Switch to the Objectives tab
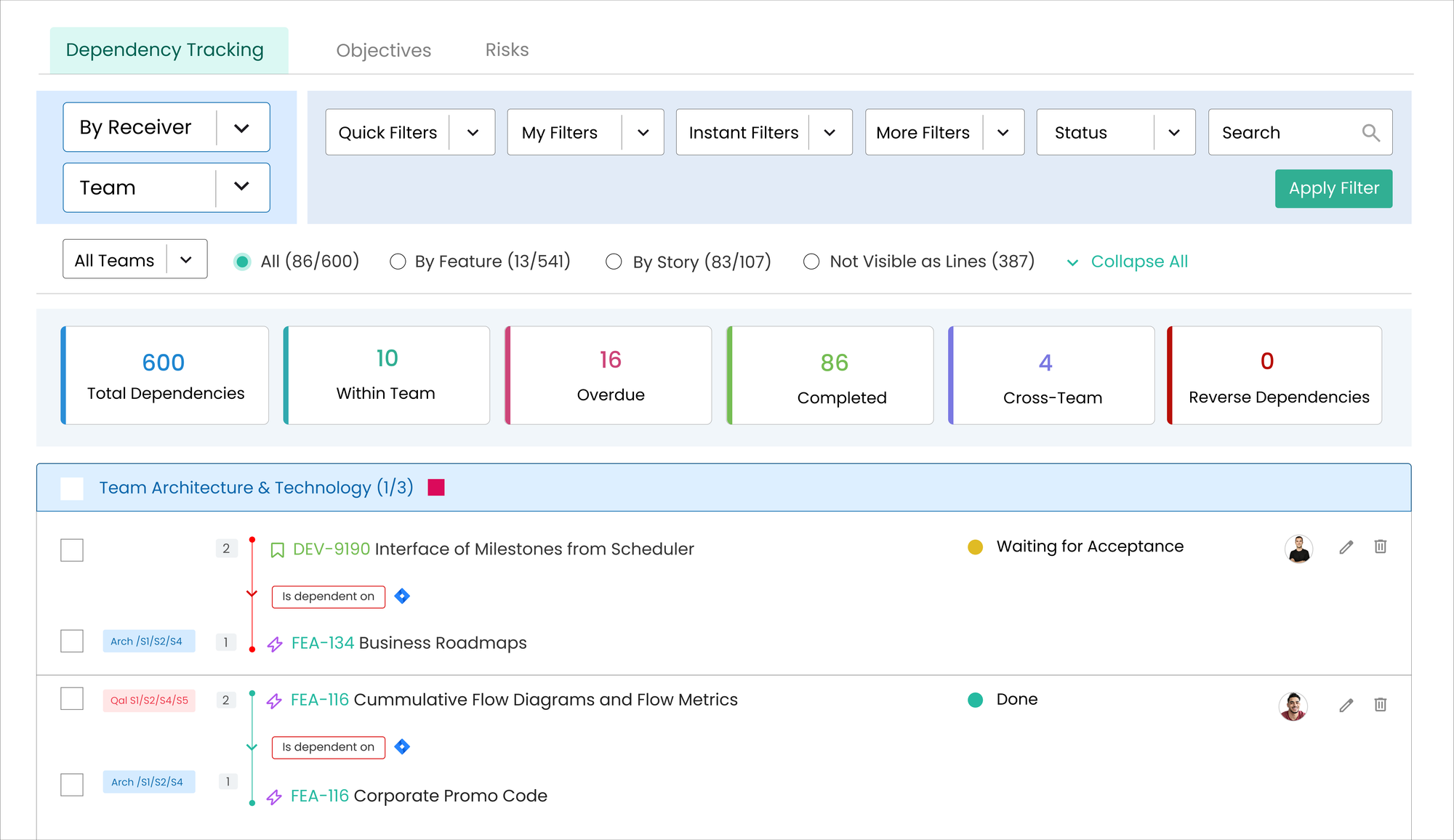The width and height of the screenshot is (1454, 840). pos(383,49)
